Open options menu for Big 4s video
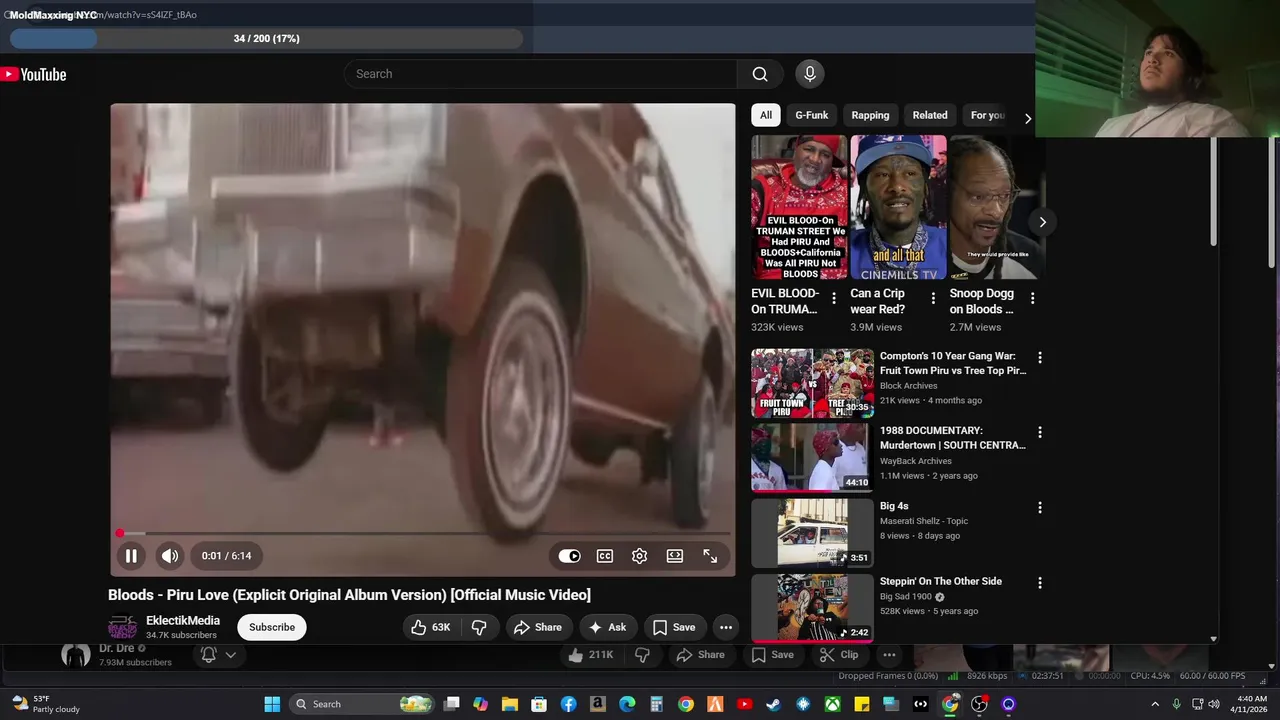This screenshot has width=1280, height=720. click(1039, 507)
